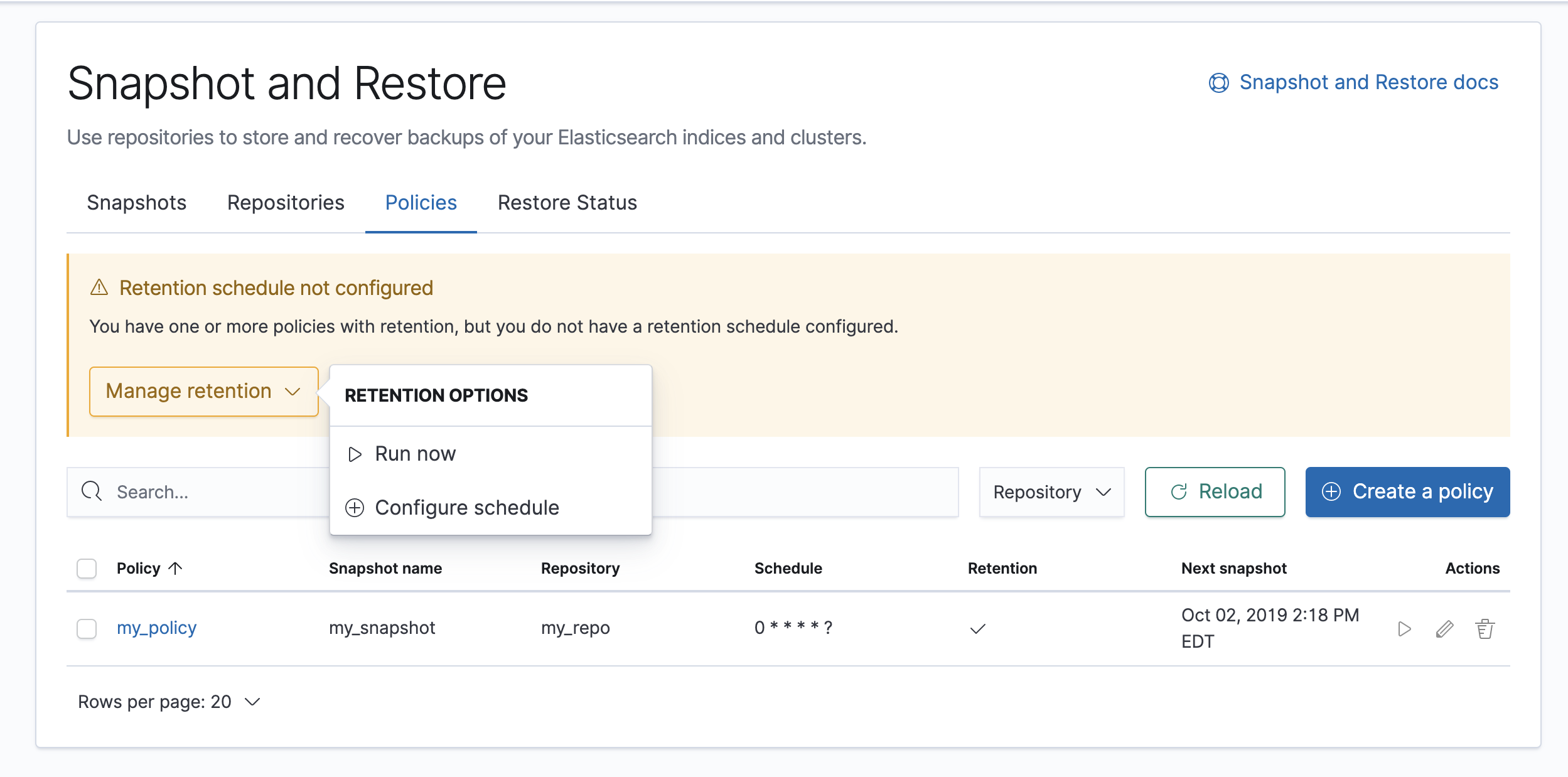Check the my_policy row checkbox
This screenshot has height=777, width=1568.
point(87,628)
